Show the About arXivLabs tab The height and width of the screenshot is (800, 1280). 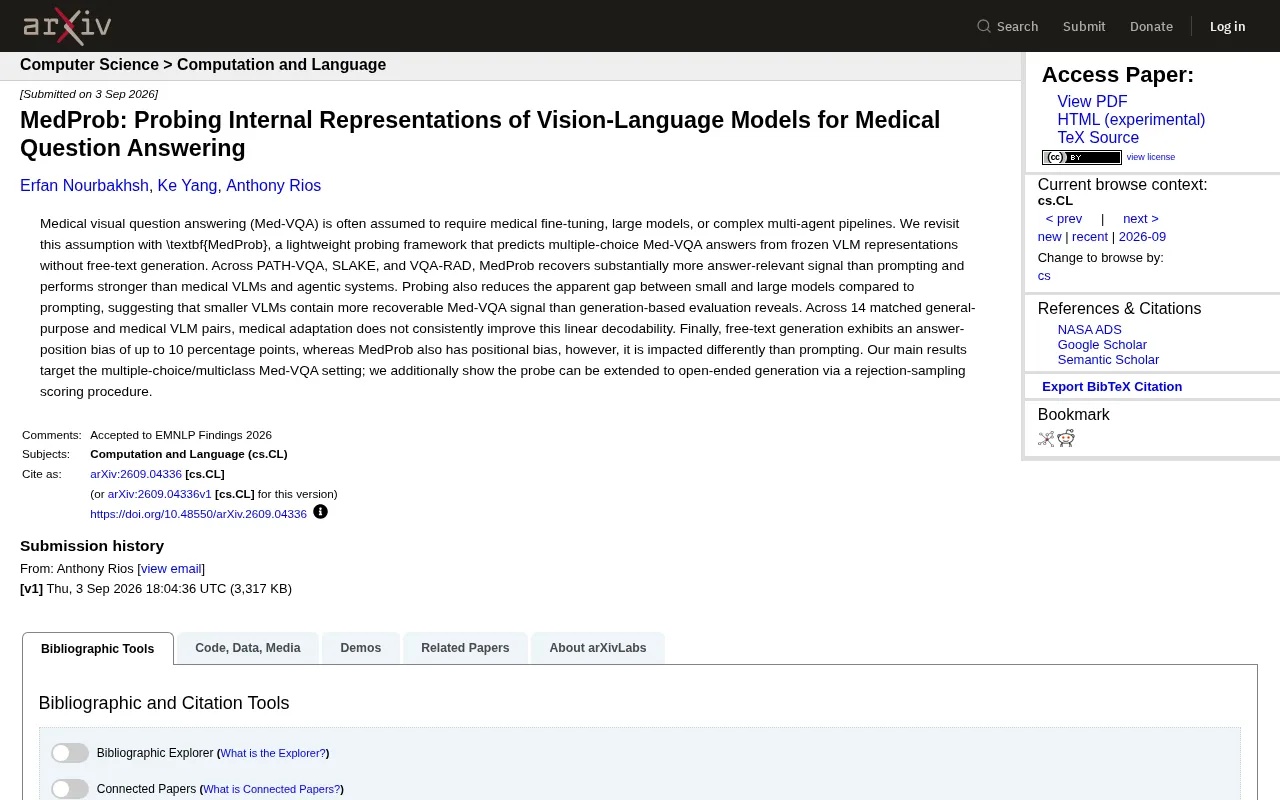pos(598,648)
